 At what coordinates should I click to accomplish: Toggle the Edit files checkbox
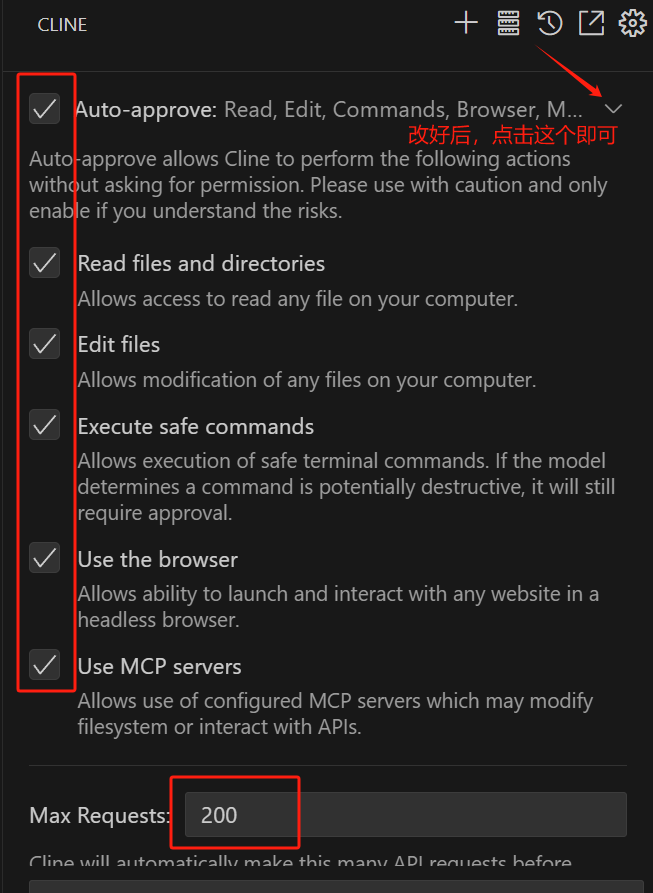pyautogui.click(x=44, y=344)
